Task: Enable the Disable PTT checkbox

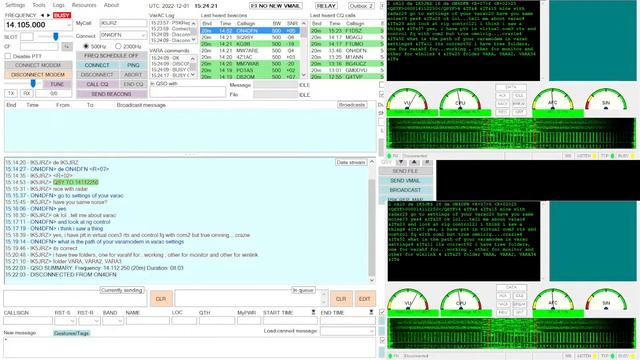Action: point(8,56)
